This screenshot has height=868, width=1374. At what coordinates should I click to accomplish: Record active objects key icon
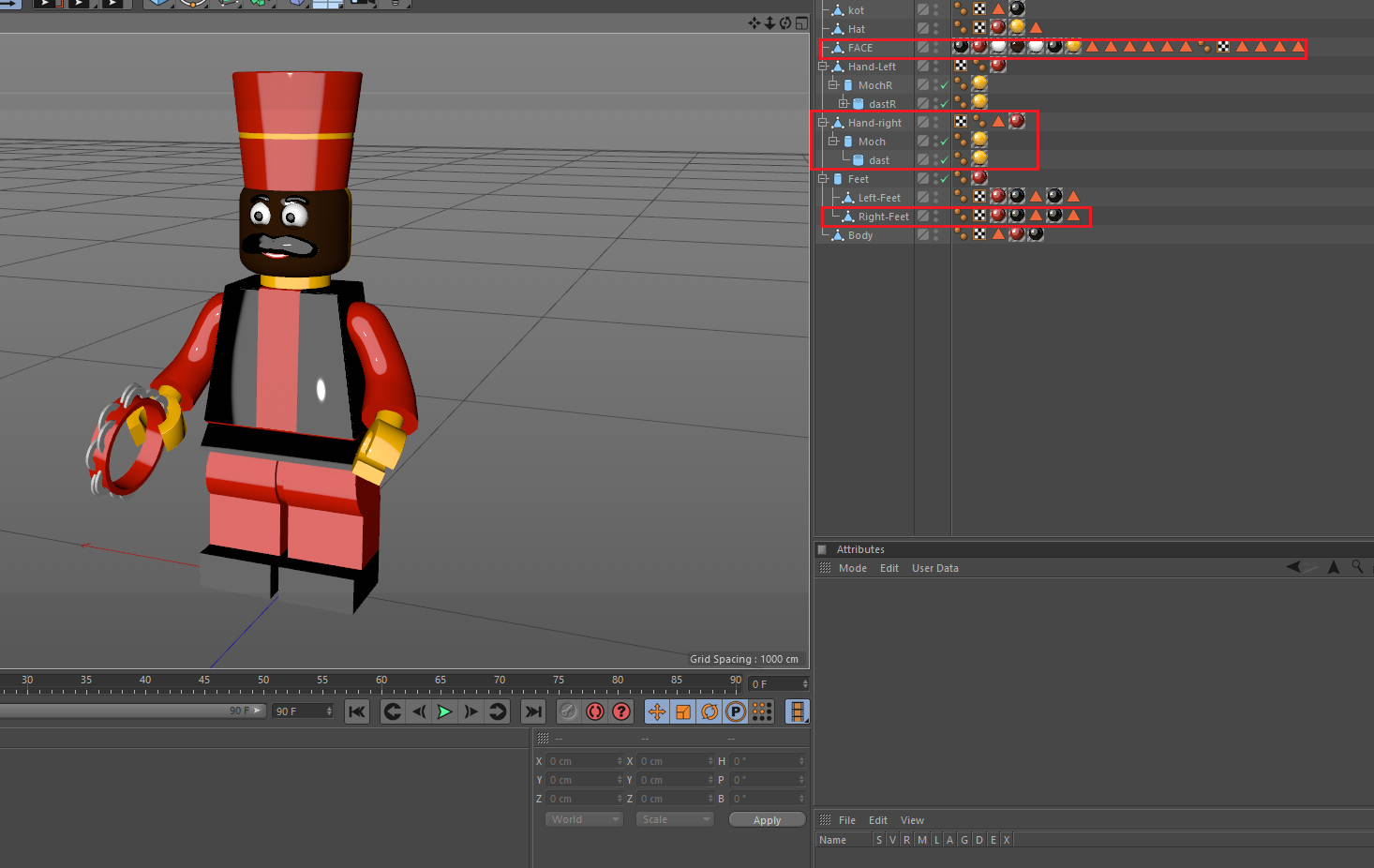pyautogui.click(x=568, y=711)
